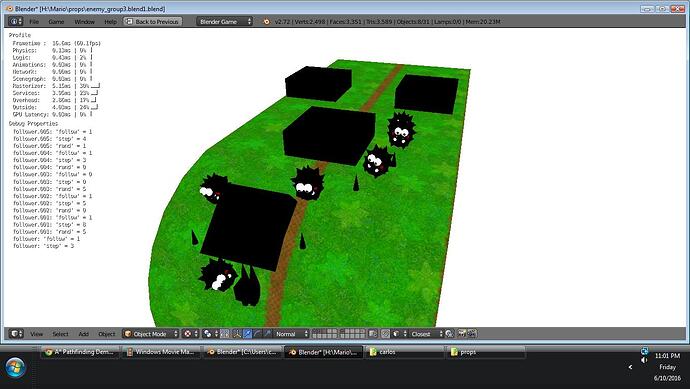Image resolution: width=690 pixels, height=389 pixels.
Task: Open the Info editor type selector
Action: [x=16, y=22]
